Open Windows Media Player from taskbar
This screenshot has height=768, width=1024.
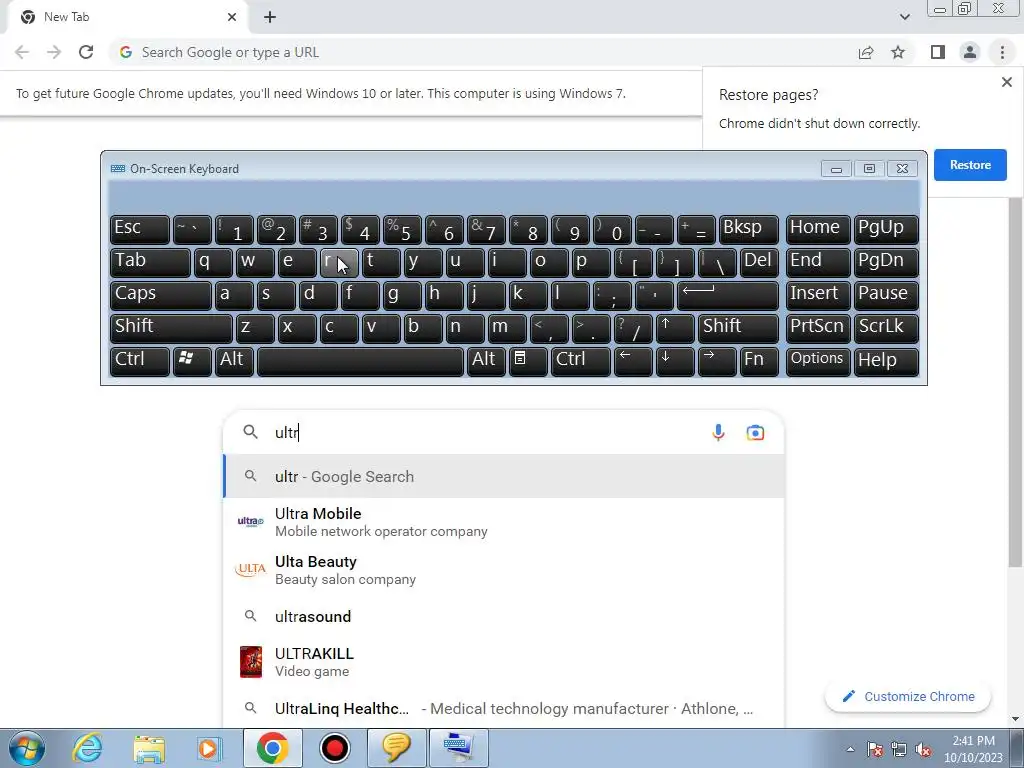(x=210, y=748)
